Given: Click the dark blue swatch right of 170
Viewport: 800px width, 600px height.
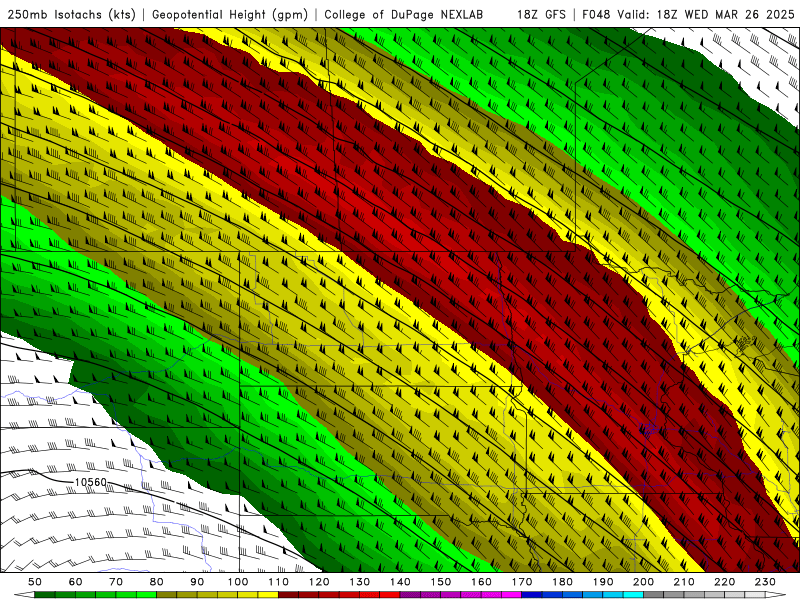Looking at the screenshot, I should coord(532,595).
